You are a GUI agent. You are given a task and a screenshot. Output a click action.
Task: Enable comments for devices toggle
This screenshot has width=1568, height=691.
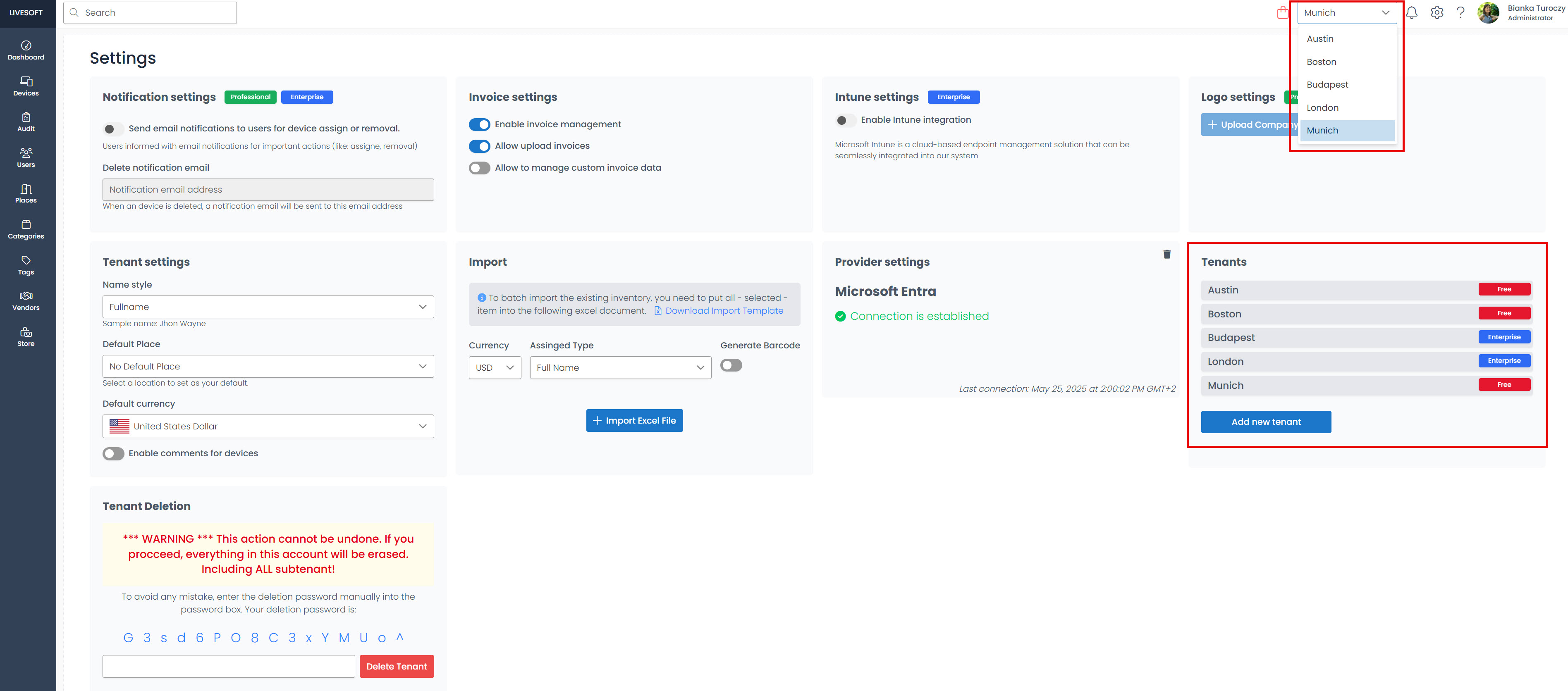coord(112,454)
